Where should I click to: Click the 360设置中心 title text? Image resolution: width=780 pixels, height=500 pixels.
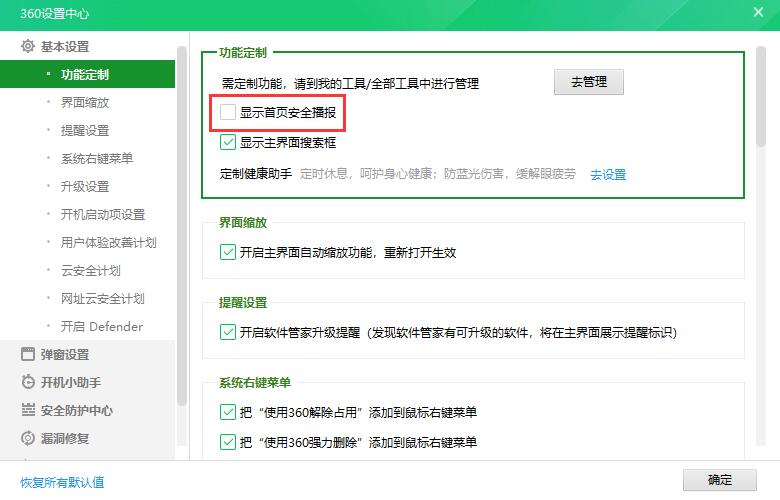coord(54,13)
